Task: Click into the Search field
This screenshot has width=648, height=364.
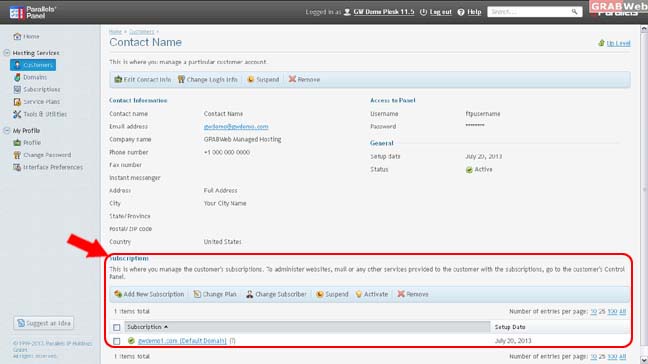Action: click(x=529, y=12)
